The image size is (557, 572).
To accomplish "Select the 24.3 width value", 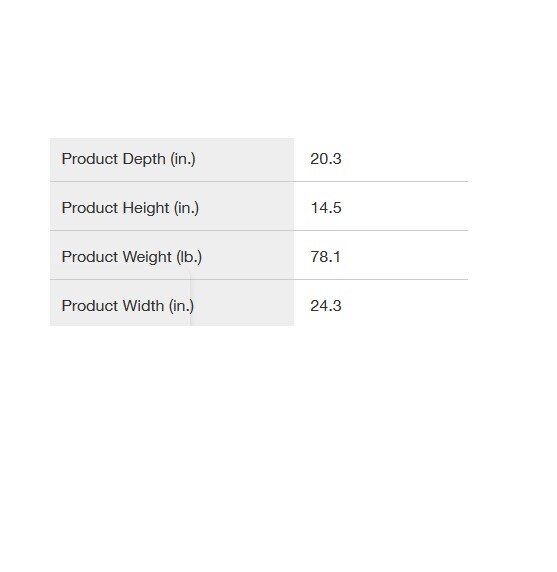I will coord(326,306).
